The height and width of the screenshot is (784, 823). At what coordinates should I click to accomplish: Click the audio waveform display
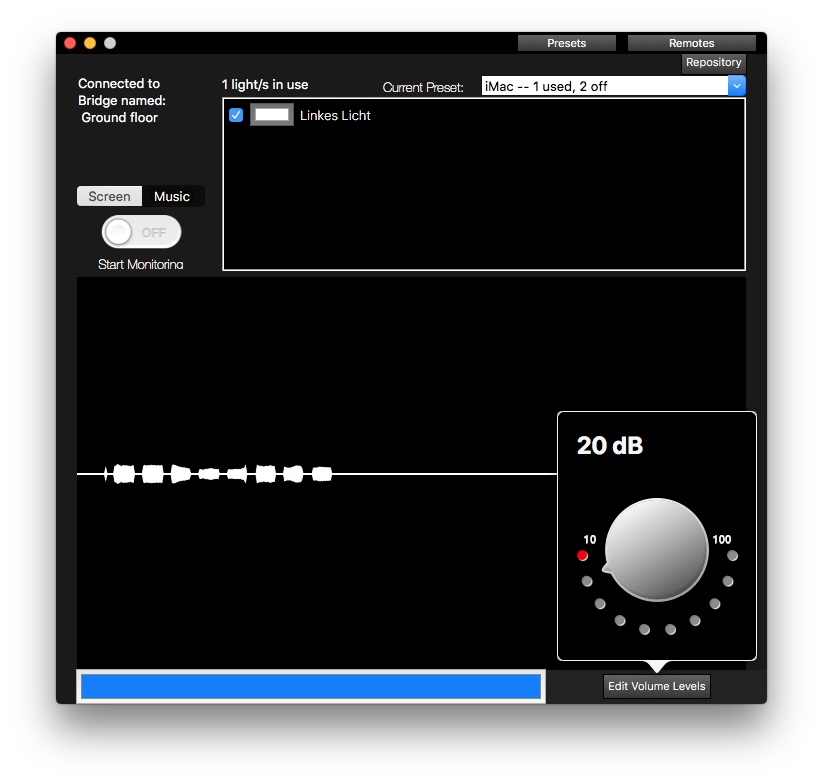click(317, 473)
